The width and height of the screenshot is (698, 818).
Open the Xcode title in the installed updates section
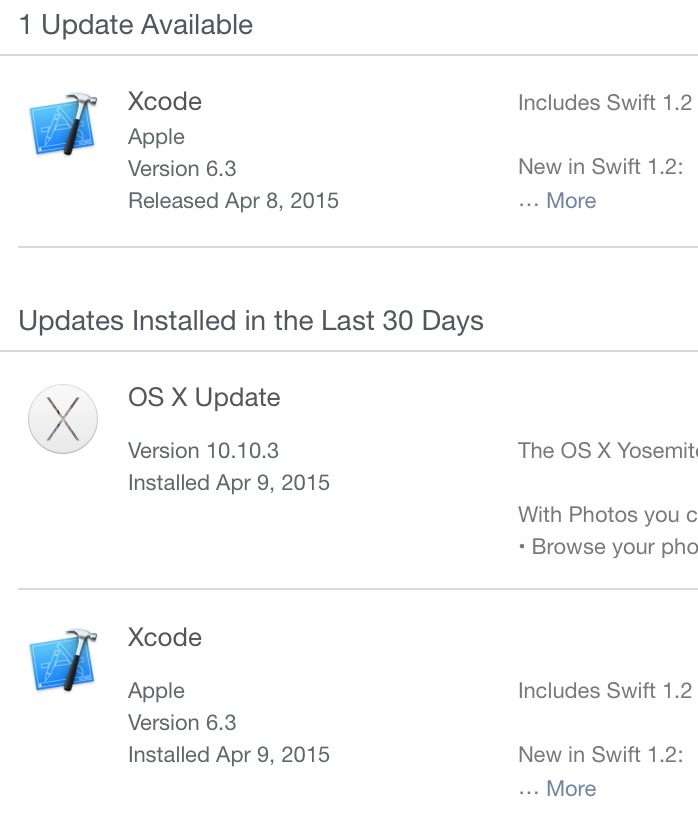(x=165, y=638)
